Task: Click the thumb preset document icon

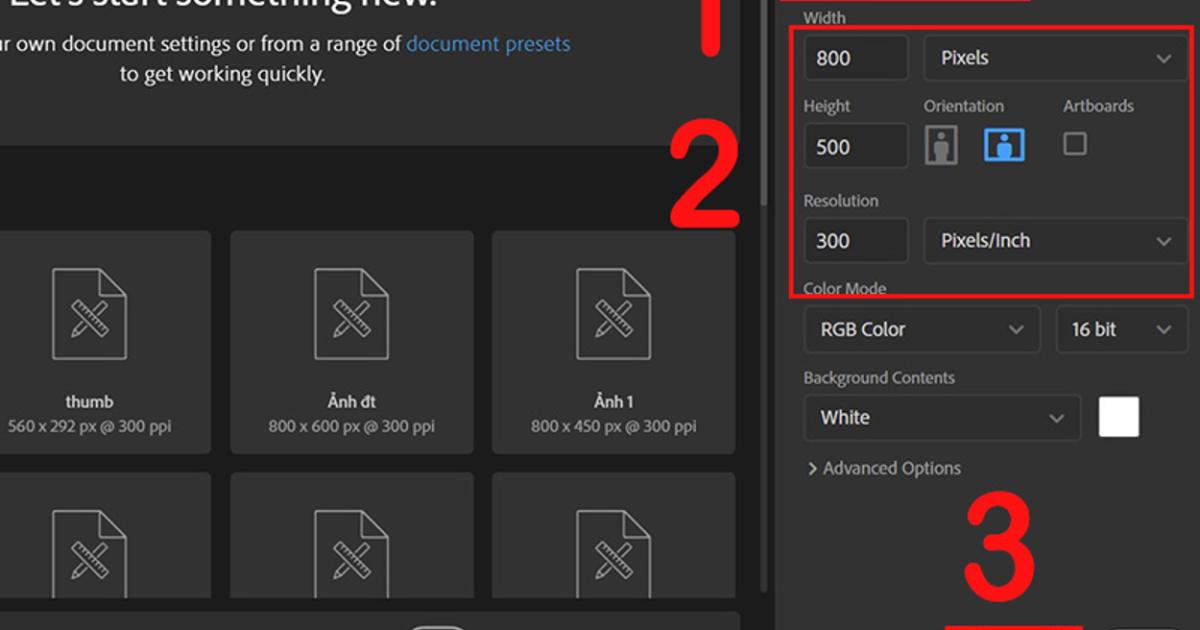Action: click(x=89, y=313)
